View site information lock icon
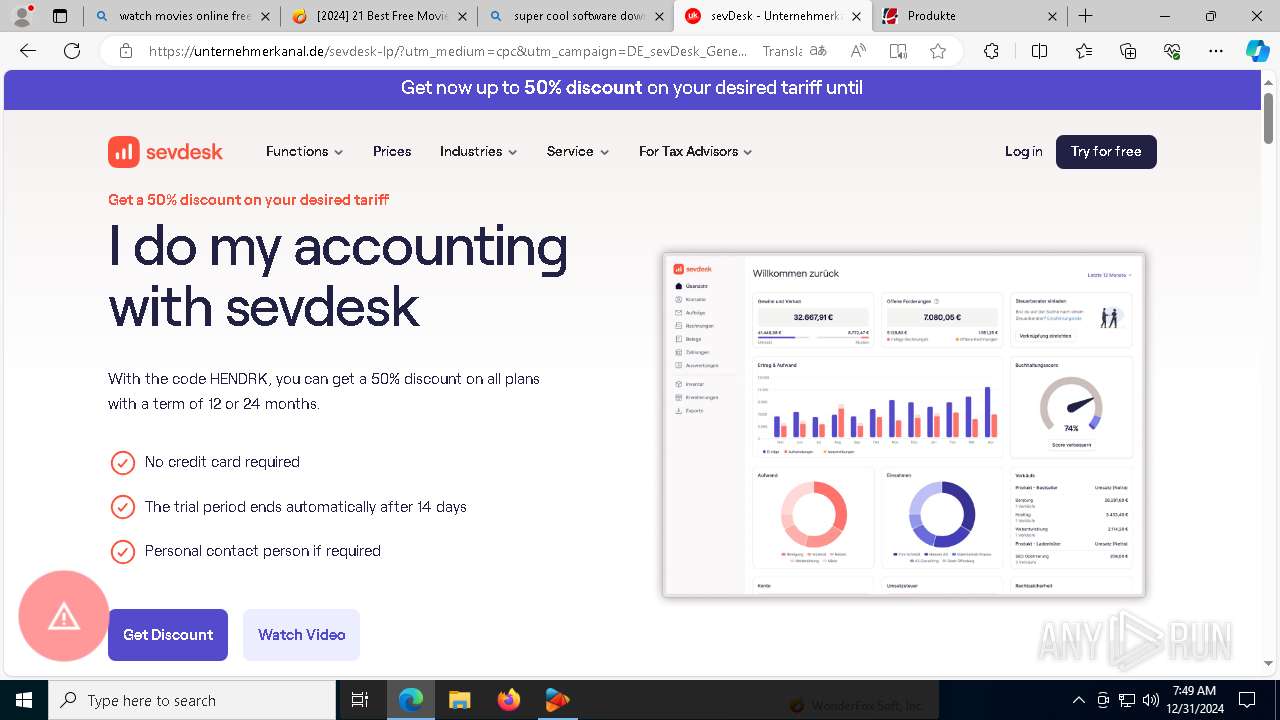This screenshot has width=1280, height=720. pos(125,51)
